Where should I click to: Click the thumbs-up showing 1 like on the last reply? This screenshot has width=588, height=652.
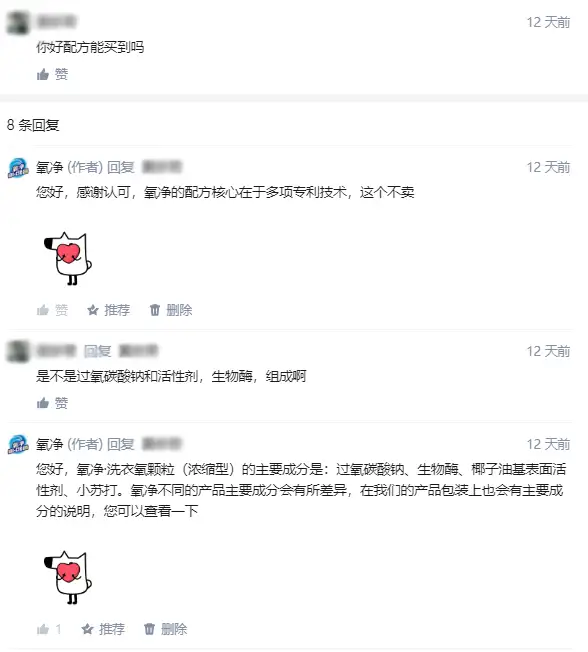(x=49, y=629)
